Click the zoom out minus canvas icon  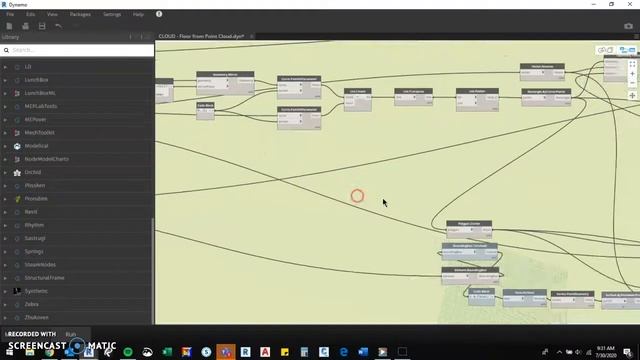point(632,83)
